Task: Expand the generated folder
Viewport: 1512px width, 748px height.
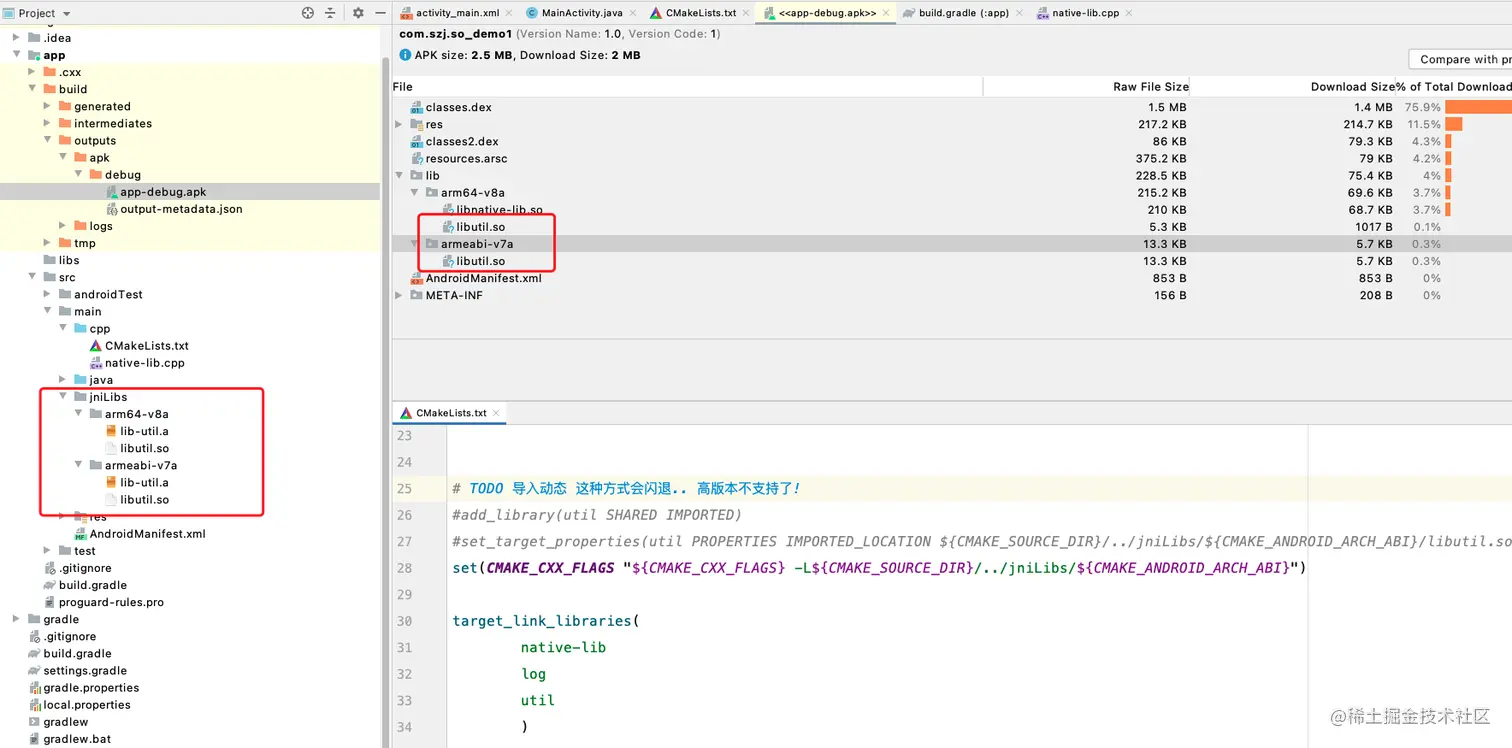Action: [47, 106]
